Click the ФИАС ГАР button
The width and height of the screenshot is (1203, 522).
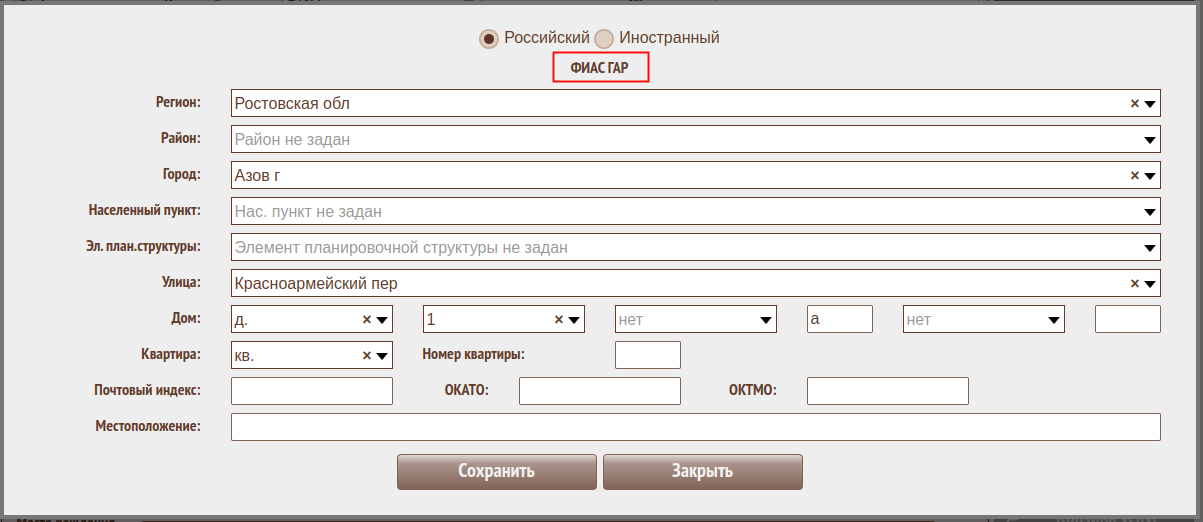(601, 68)
